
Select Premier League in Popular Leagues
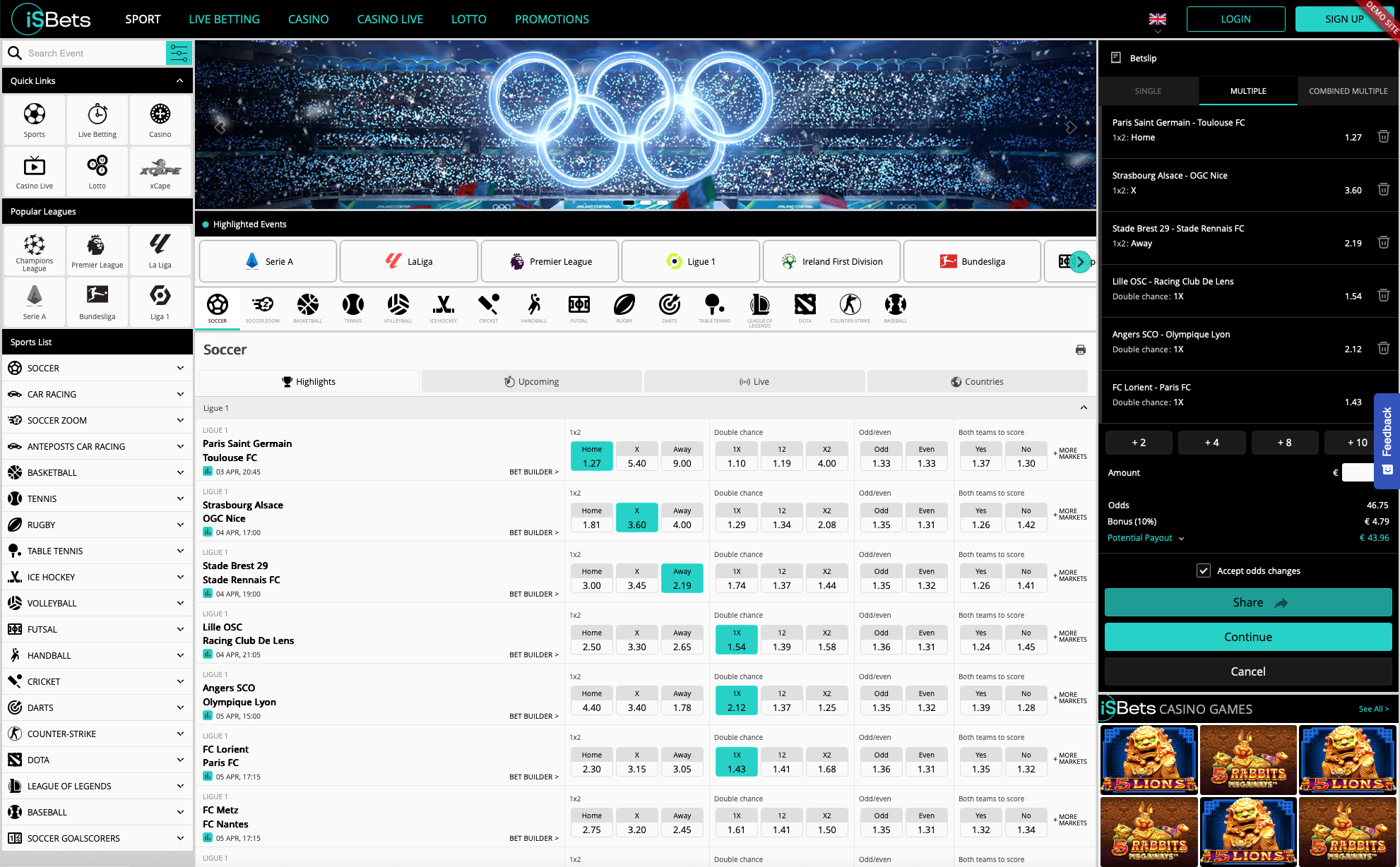tap(97, 250)
